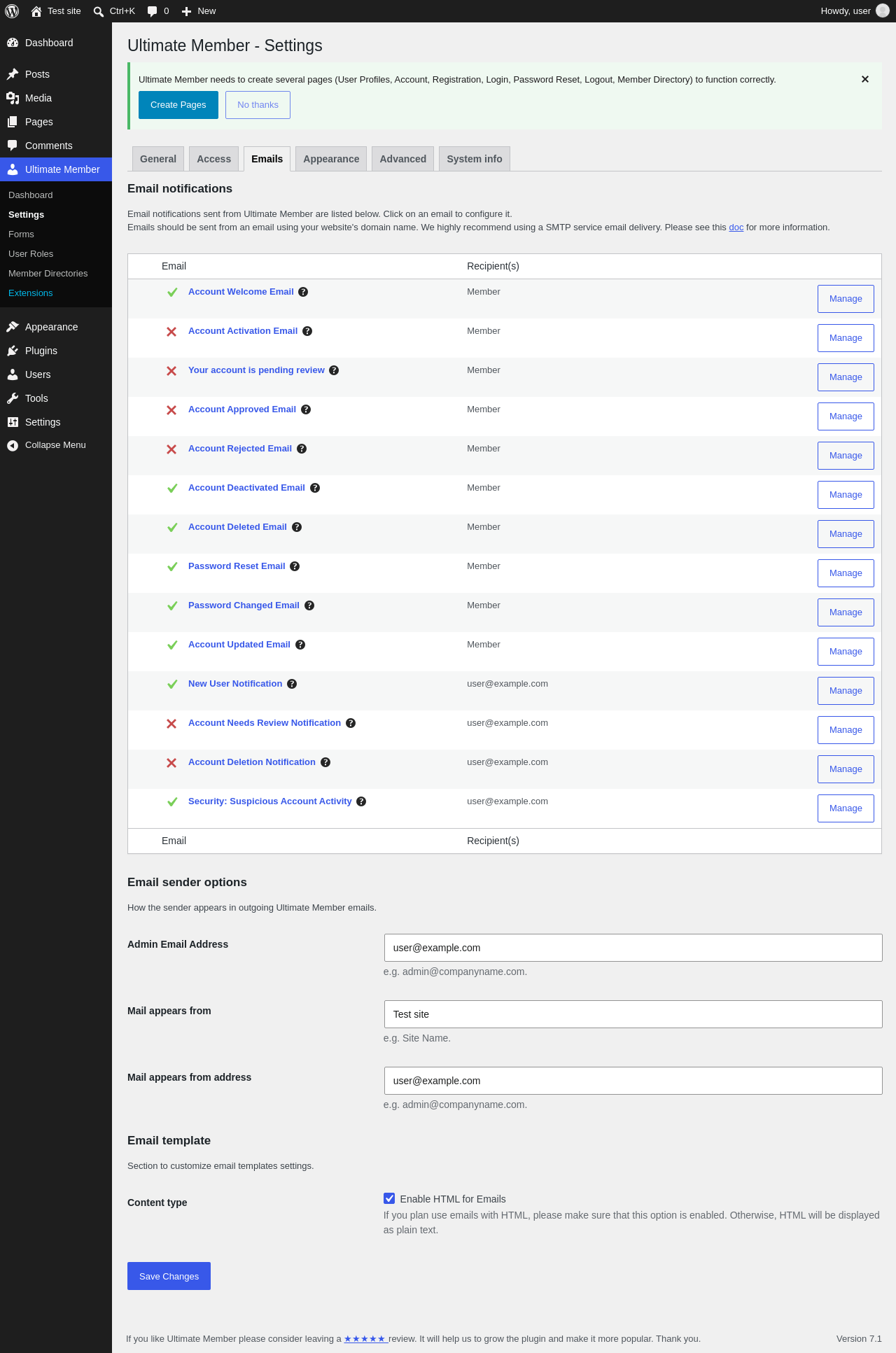Click disabled X for Account Rejected Email
Screen dimensions: 896x1353
(x=171, y=449)
